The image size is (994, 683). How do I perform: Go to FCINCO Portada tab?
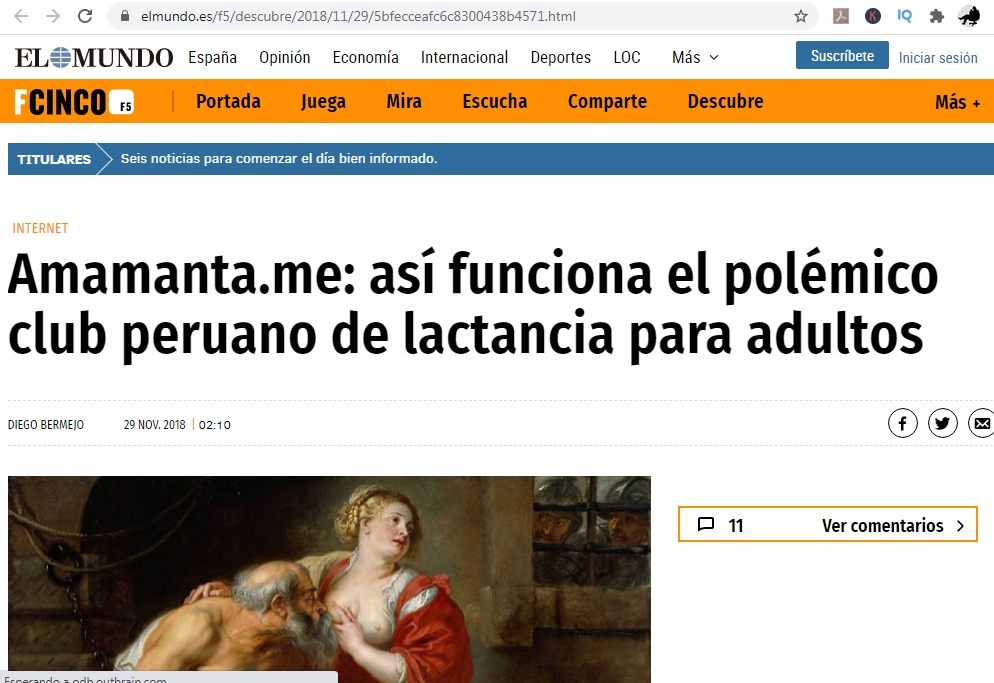tap(228, 101)
